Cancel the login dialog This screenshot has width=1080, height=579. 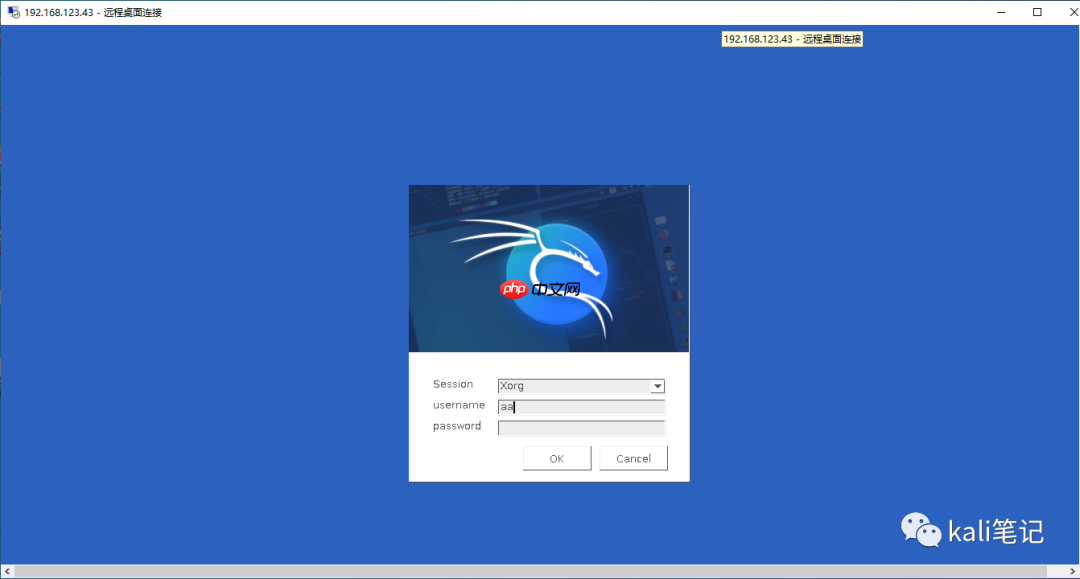pyautogui.click(x=632, y=458)
